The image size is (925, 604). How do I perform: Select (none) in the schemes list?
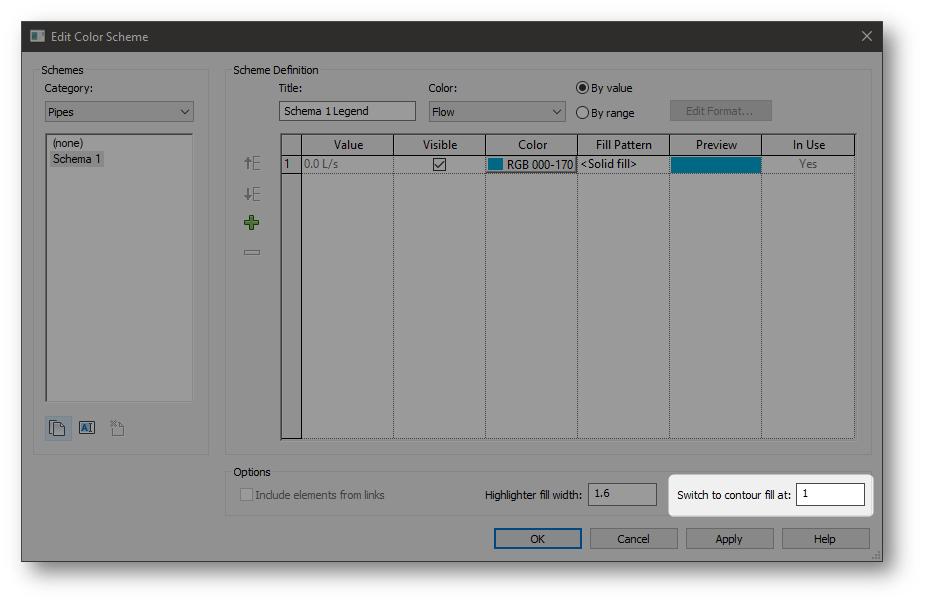[x=68, y=143]
